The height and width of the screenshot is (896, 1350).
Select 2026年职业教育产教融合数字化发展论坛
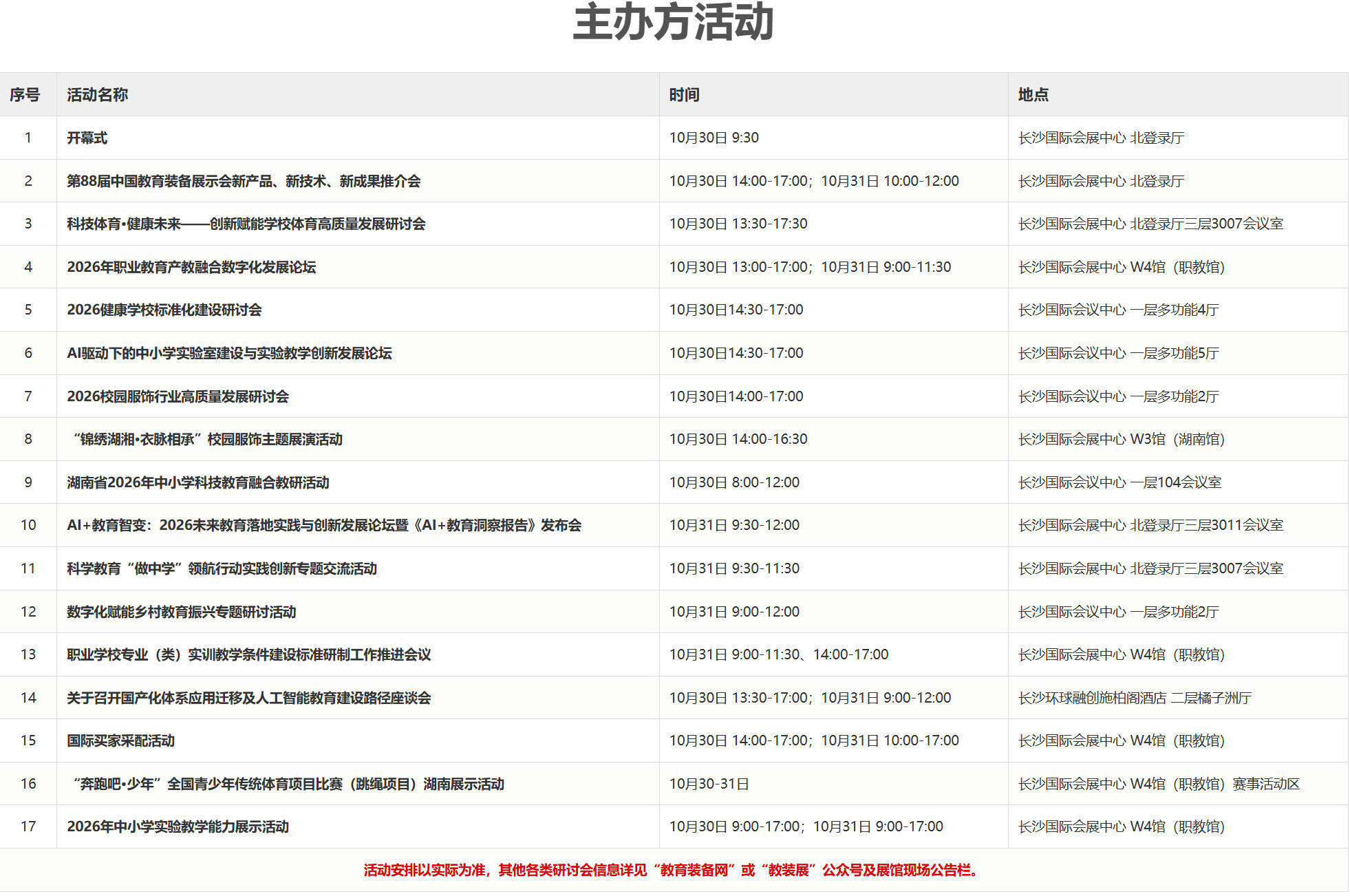click(x=191, y=267)
